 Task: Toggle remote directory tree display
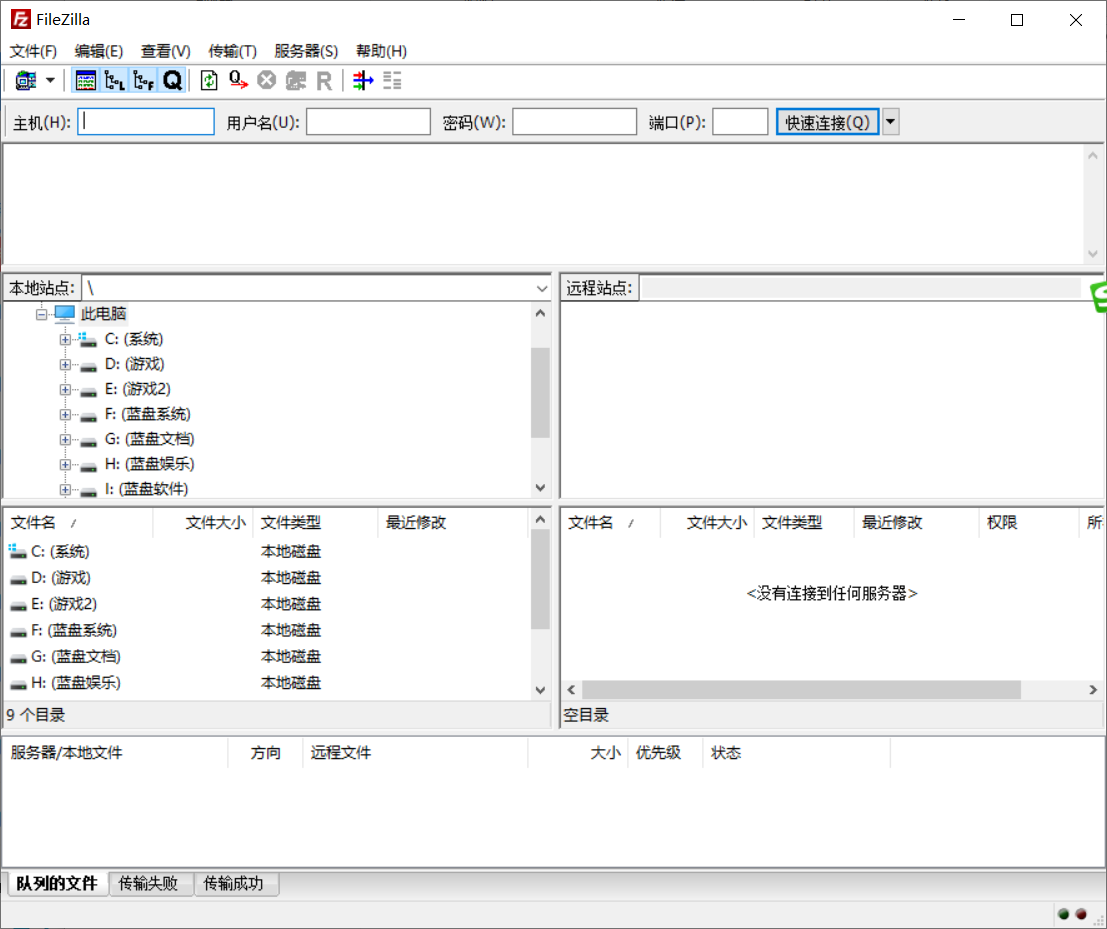tap(143, 80)
